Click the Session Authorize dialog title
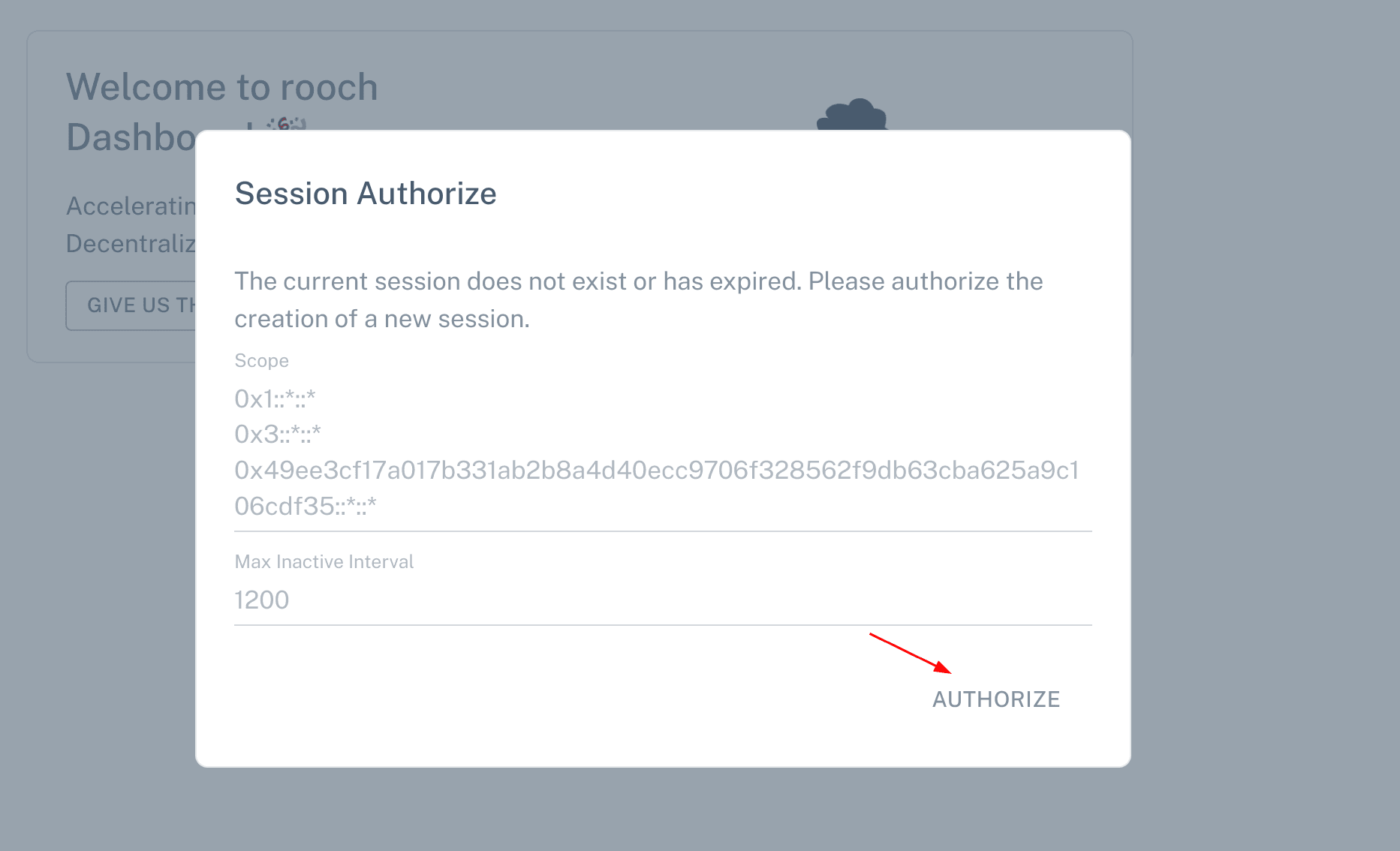This screenshot has height=851, width=1400. tap(366, 194)
